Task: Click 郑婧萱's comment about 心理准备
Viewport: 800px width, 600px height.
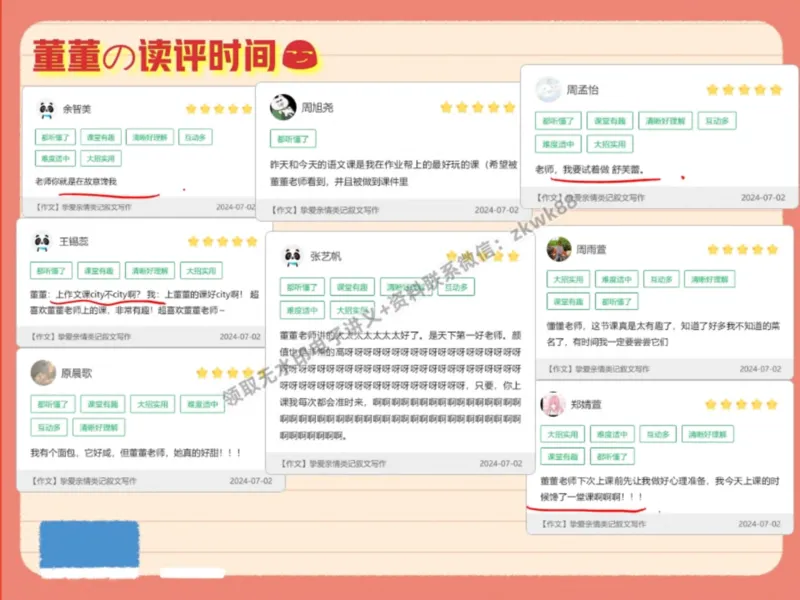Action: 660,489
